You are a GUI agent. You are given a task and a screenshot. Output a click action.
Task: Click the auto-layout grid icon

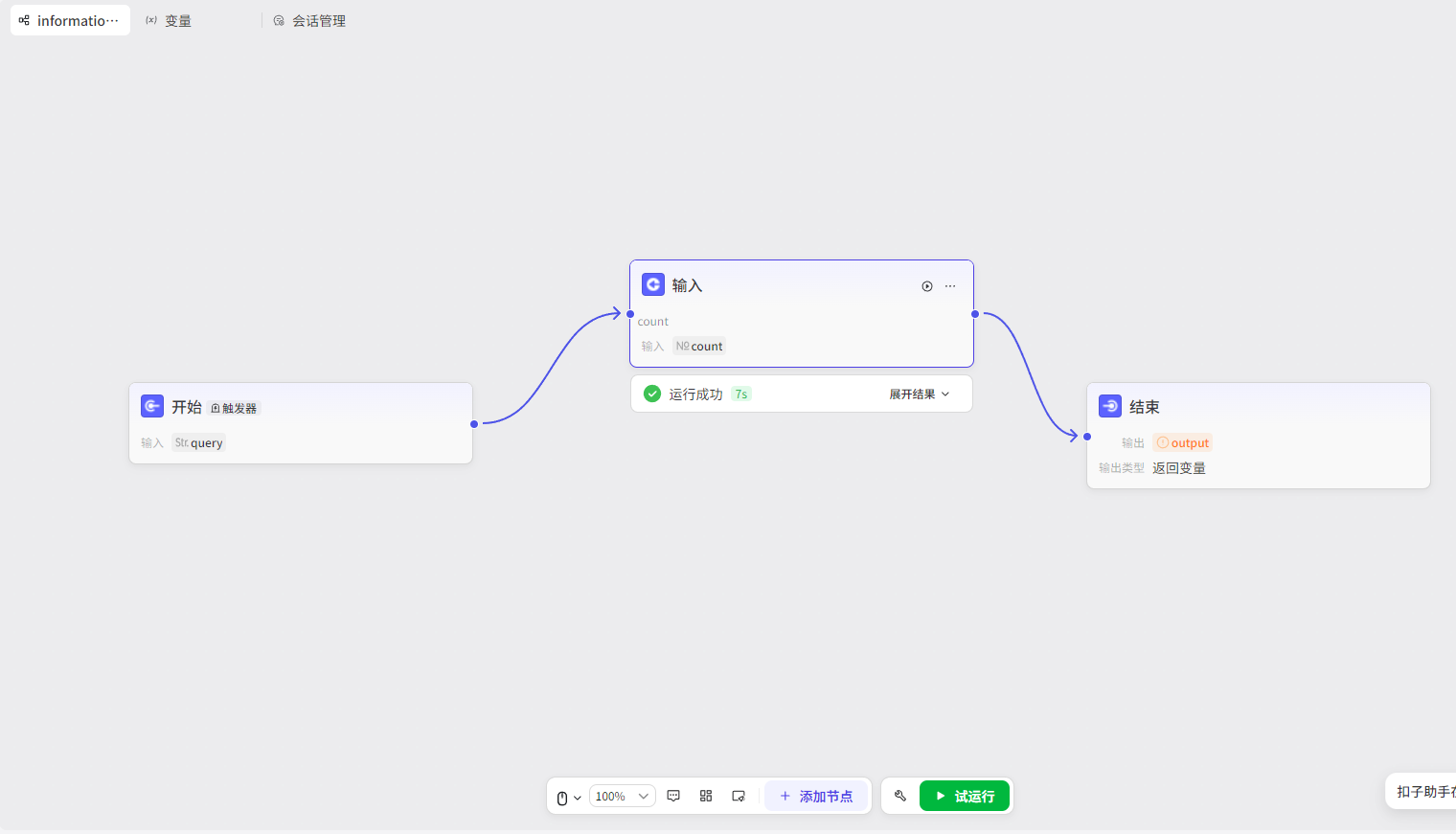tap(706, 796)
